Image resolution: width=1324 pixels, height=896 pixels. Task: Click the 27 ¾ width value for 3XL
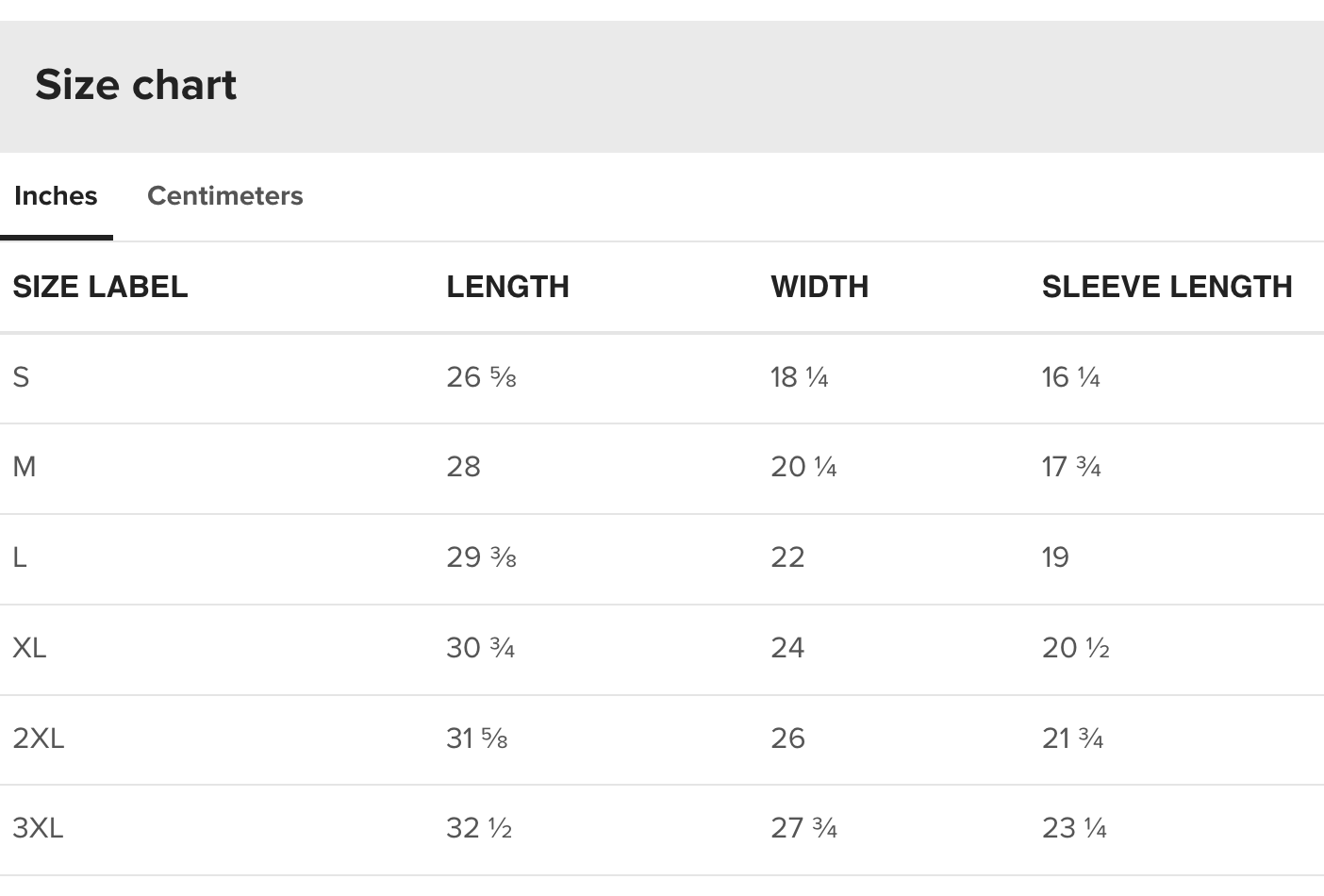coord(803,828)
